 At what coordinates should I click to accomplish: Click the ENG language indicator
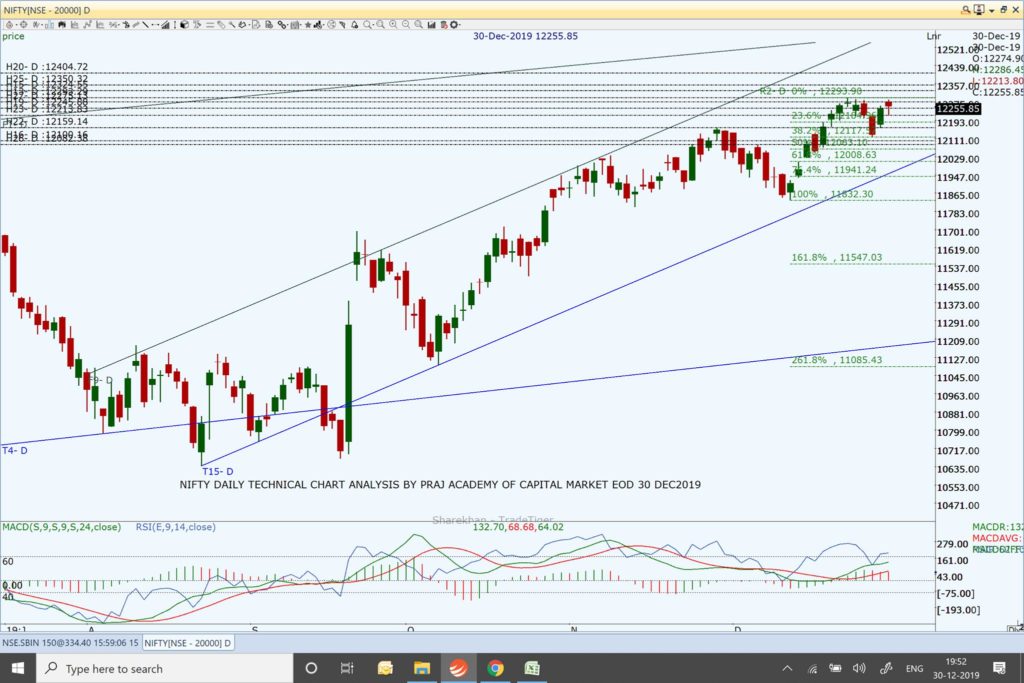[914, 668]
